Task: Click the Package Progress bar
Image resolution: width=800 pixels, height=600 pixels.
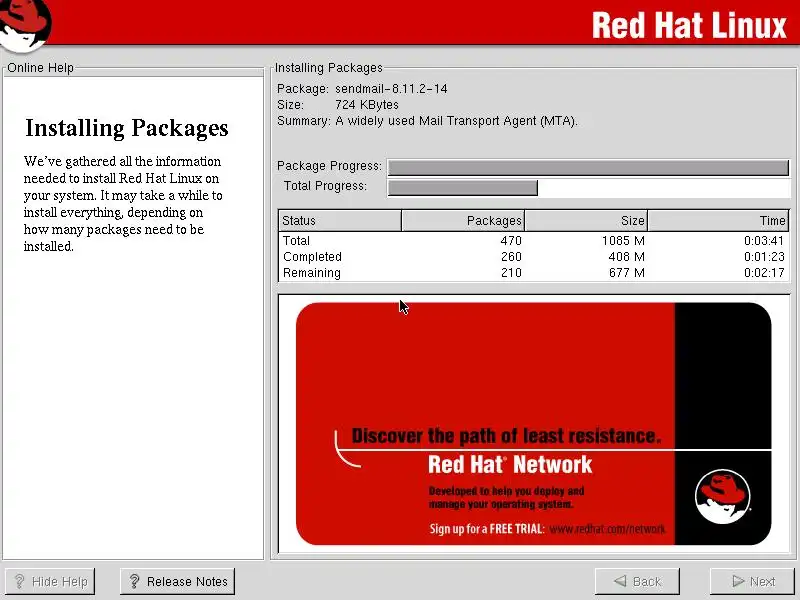Action: 588,167
